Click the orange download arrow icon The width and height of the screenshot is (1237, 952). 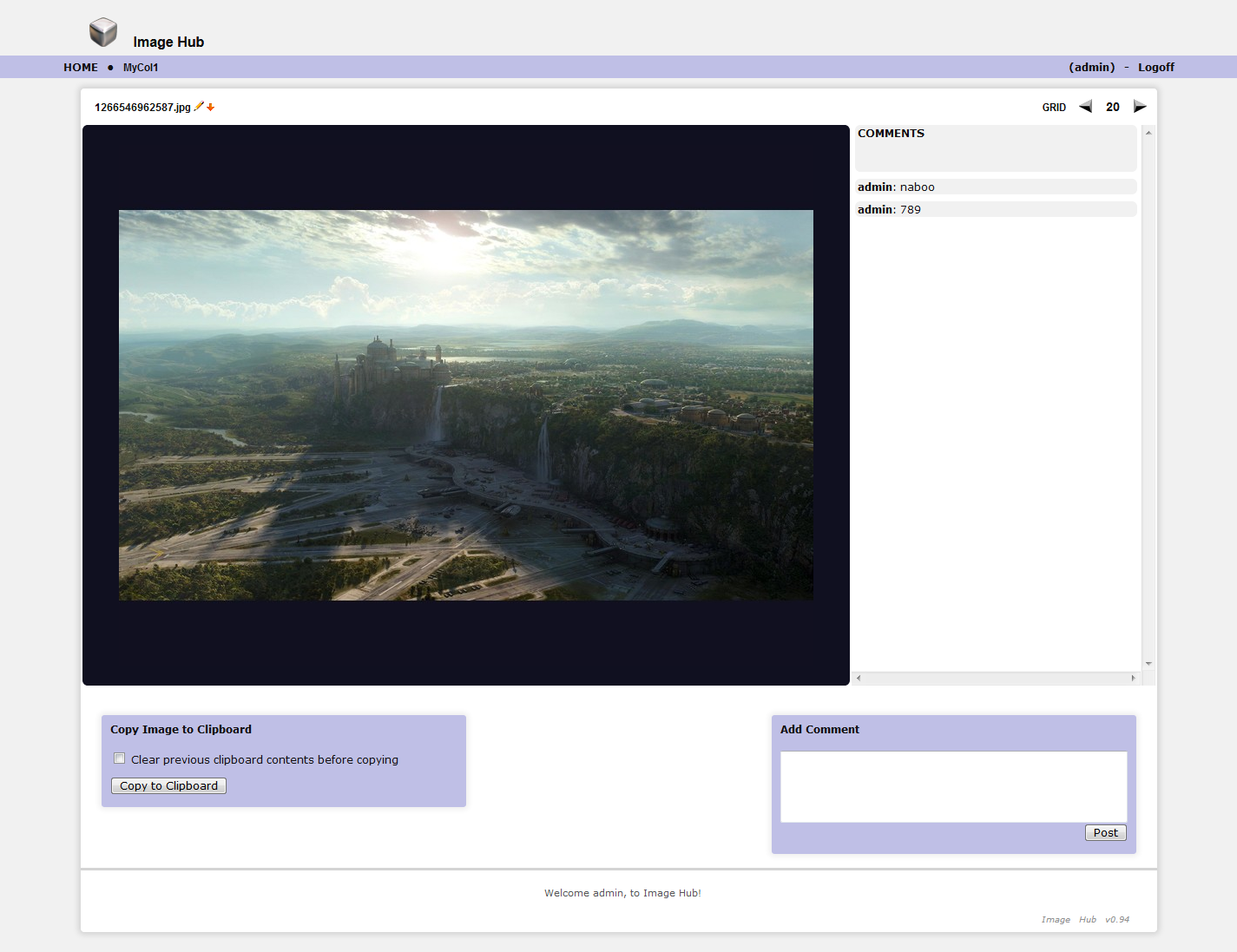click(x=210, y=108)
